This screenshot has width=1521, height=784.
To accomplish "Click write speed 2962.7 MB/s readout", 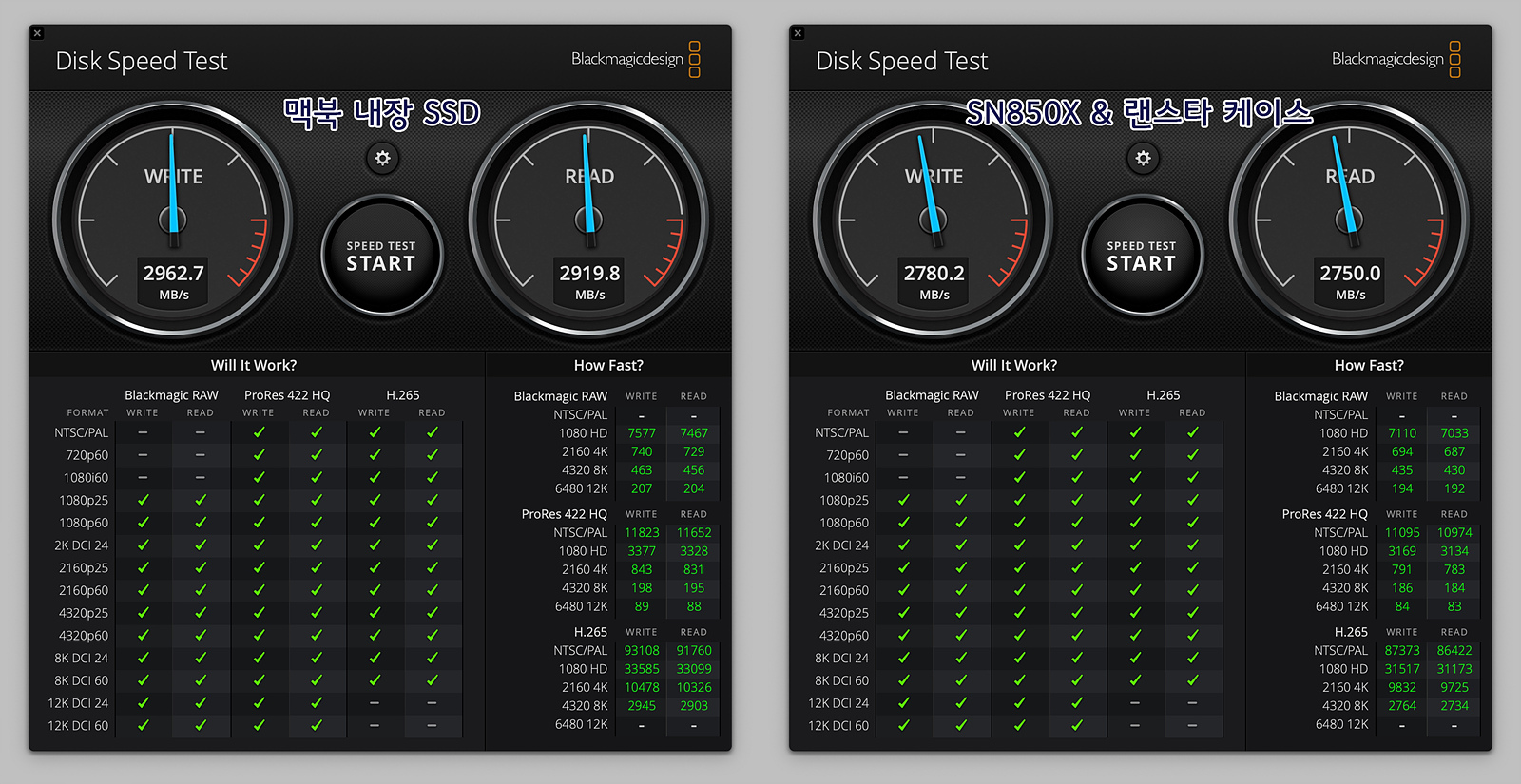I will pos(174,281).
